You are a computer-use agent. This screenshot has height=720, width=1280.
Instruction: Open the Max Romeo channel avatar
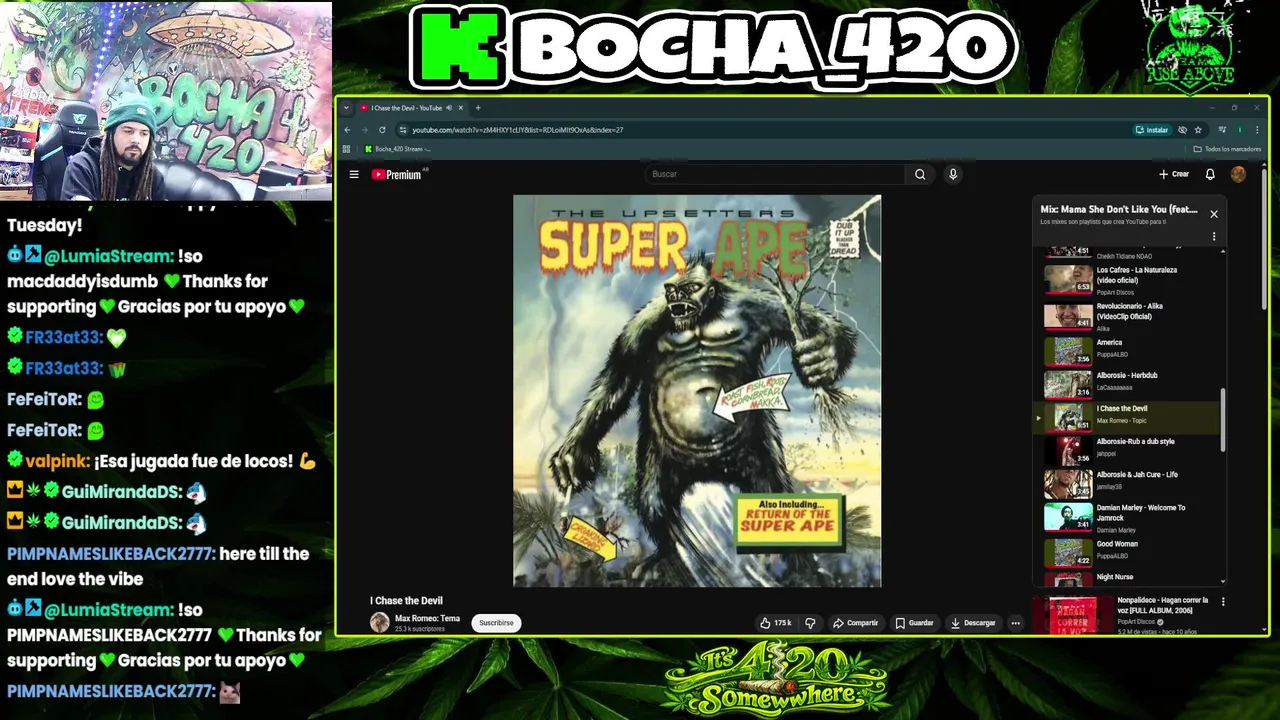(x=380, y=622)
